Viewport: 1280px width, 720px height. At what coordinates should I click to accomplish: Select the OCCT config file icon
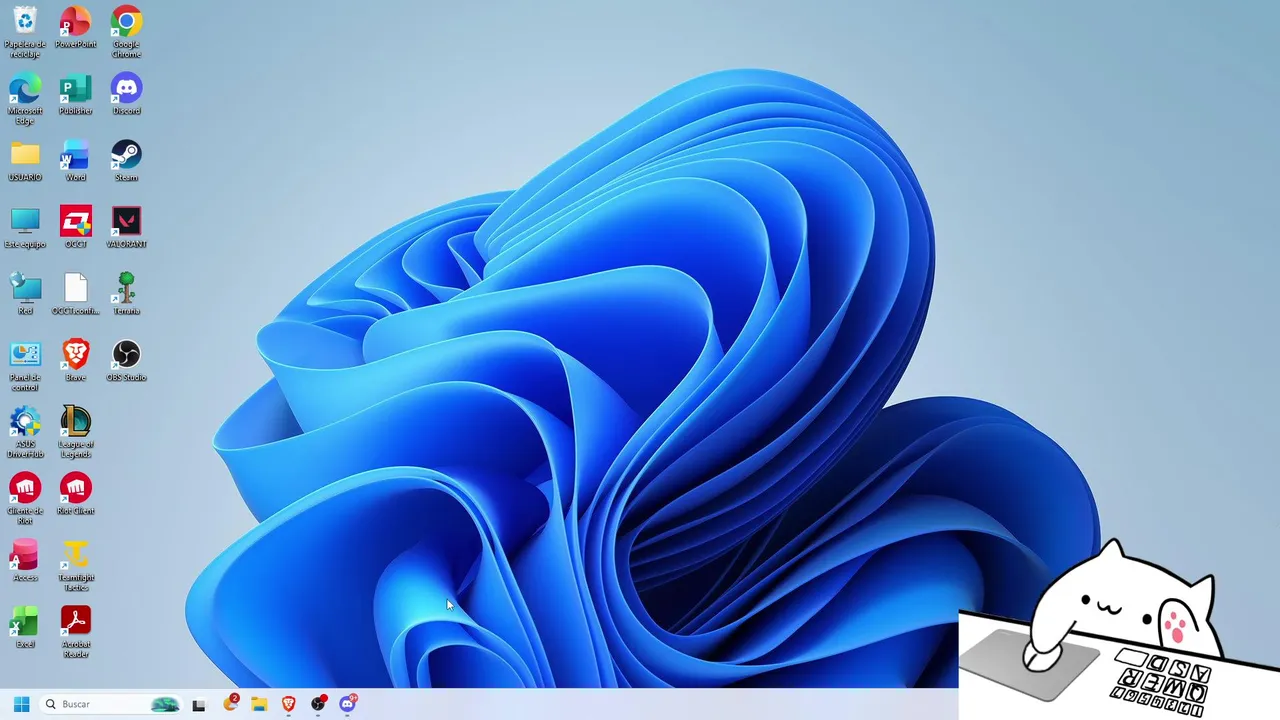tap(75, 294)
